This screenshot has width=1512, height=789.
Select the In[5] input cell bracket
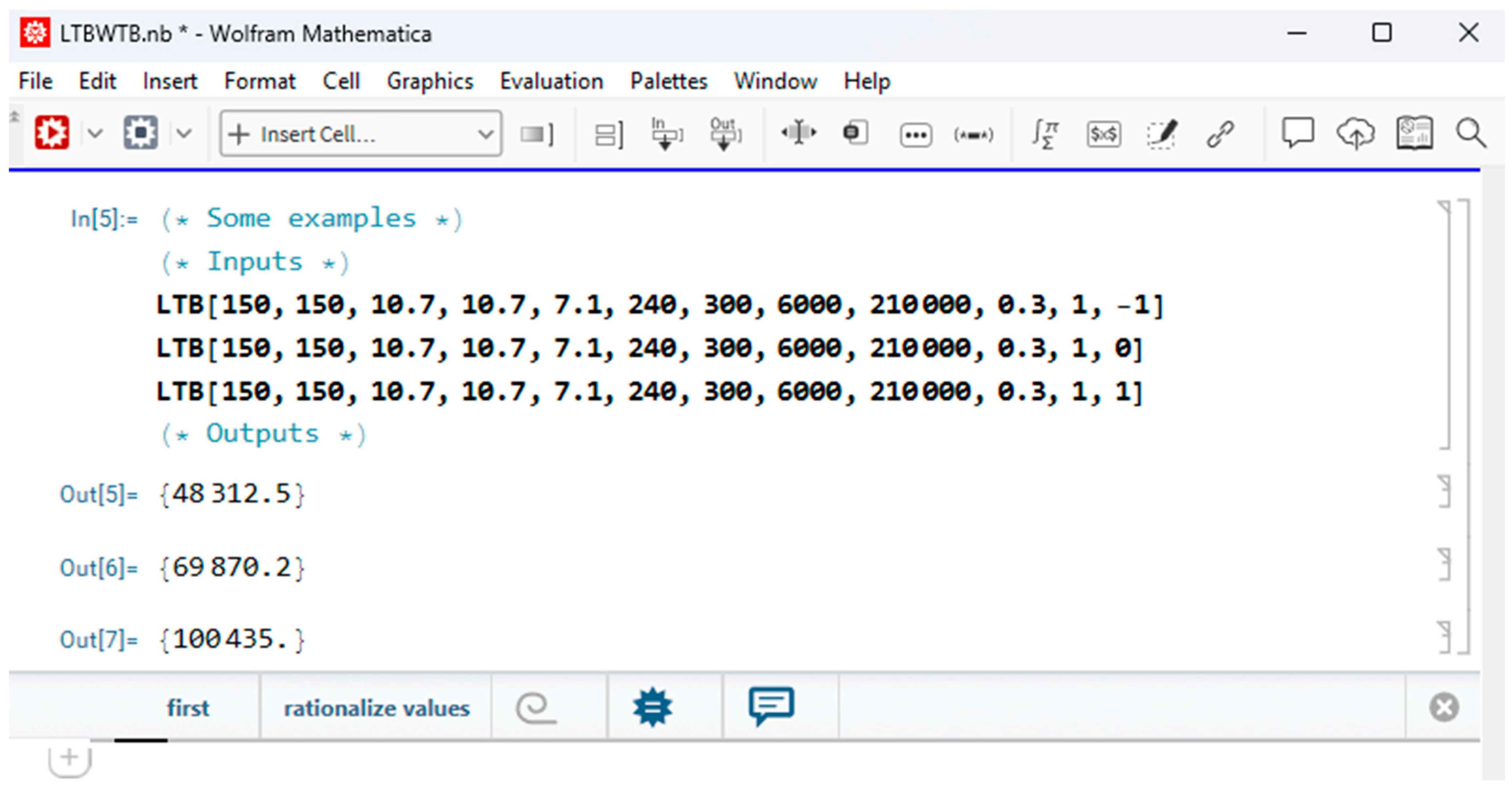coord(1444,324)
